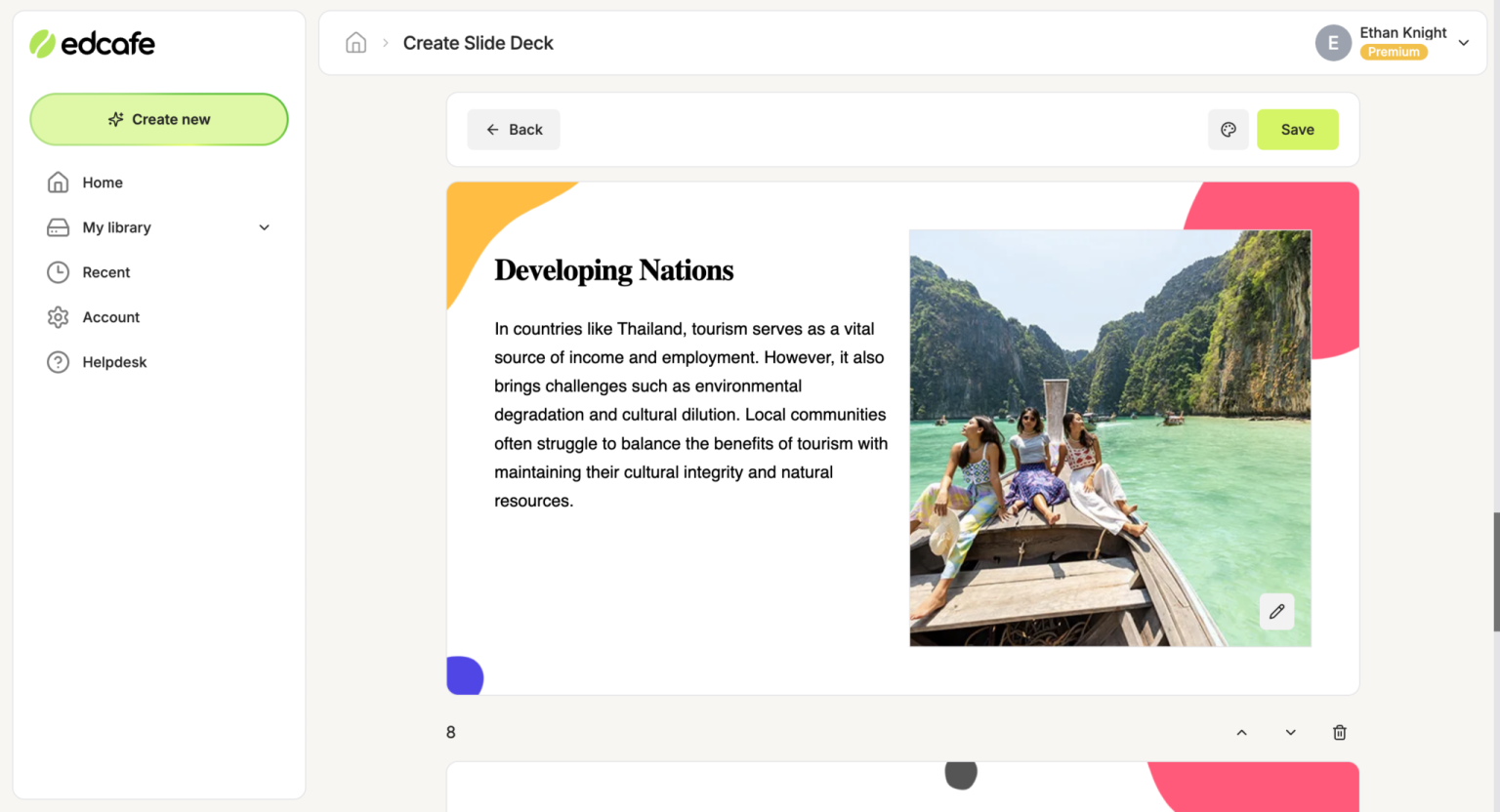Click the home breadcrumb icon
The height and width of the screenshot is (812, 1500).
[355, 42]
